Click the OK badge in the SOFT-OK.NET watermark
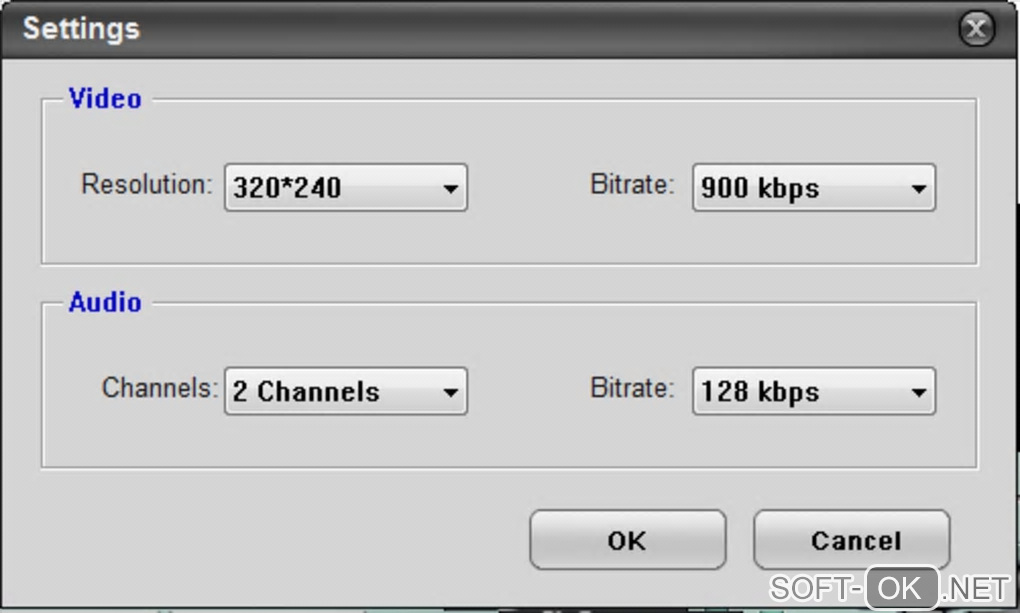This screenshot has height=613, width=1020. click(x=902, y=588)
